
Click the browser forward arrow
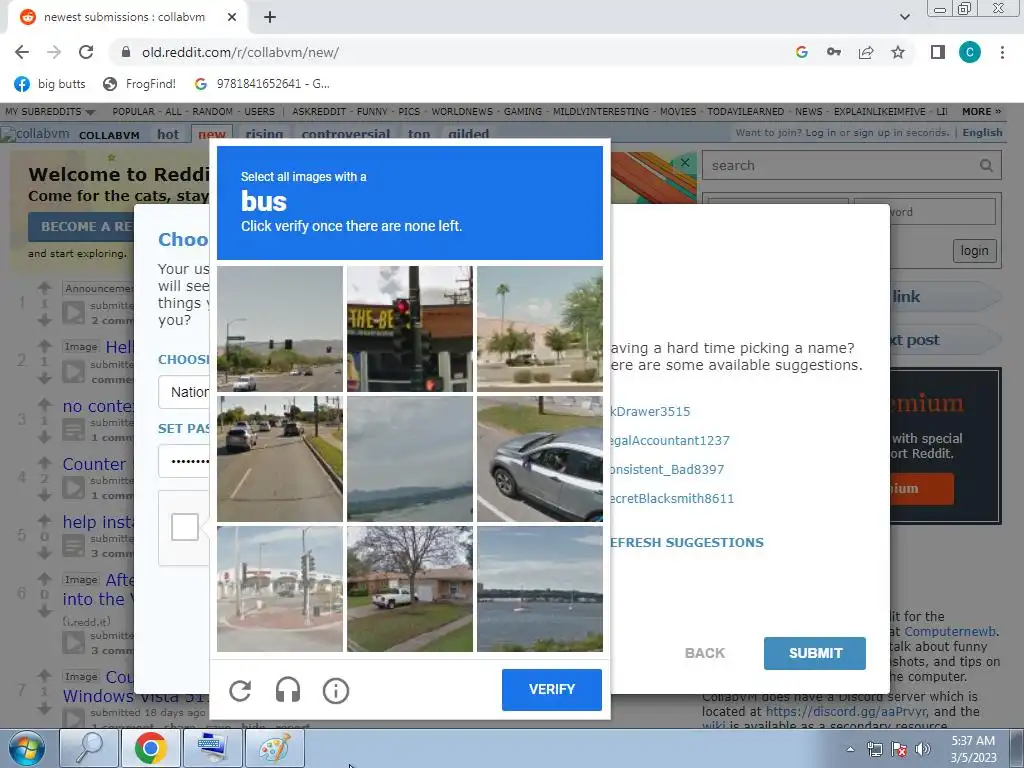coord(54,52)
